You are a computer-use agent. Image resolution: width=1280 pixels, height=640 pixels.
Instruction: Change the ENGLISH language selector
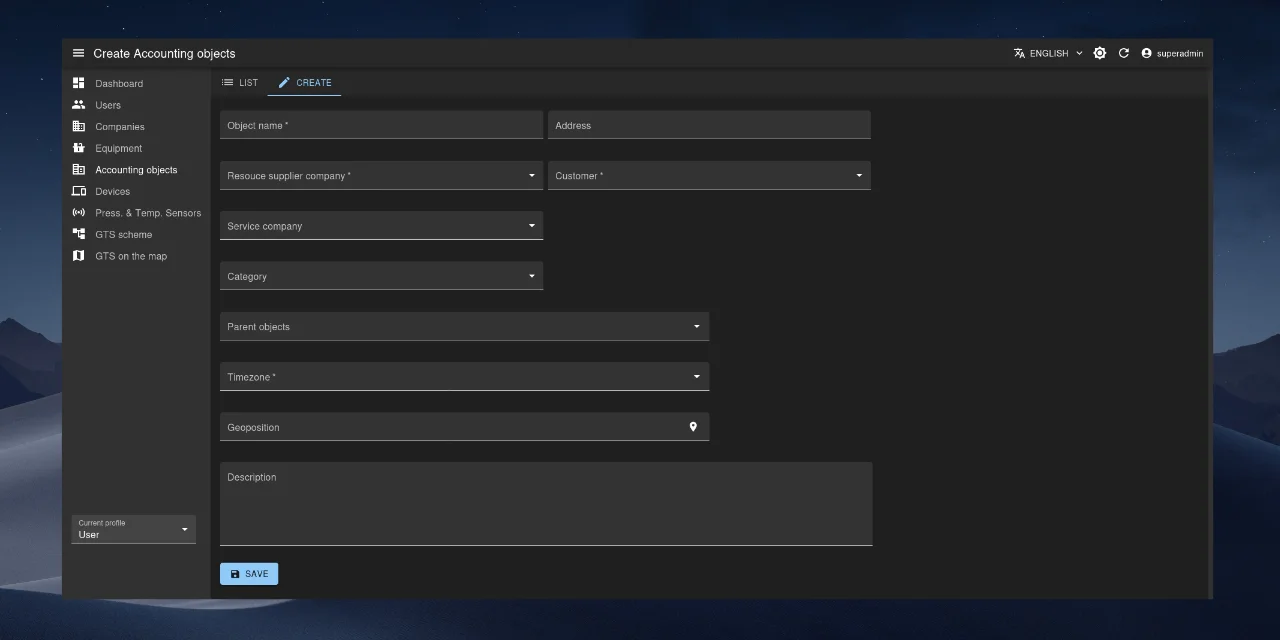(x=1048, y=53)
